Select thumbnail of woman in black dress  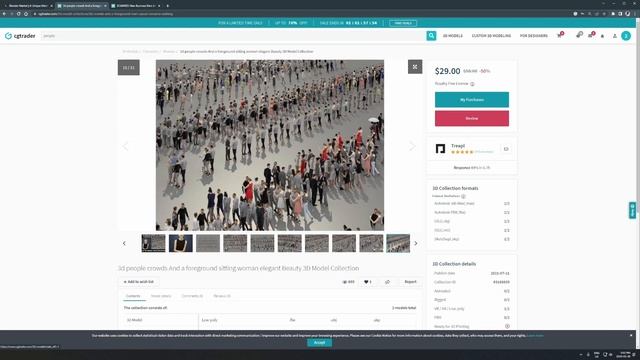point(181,243)
